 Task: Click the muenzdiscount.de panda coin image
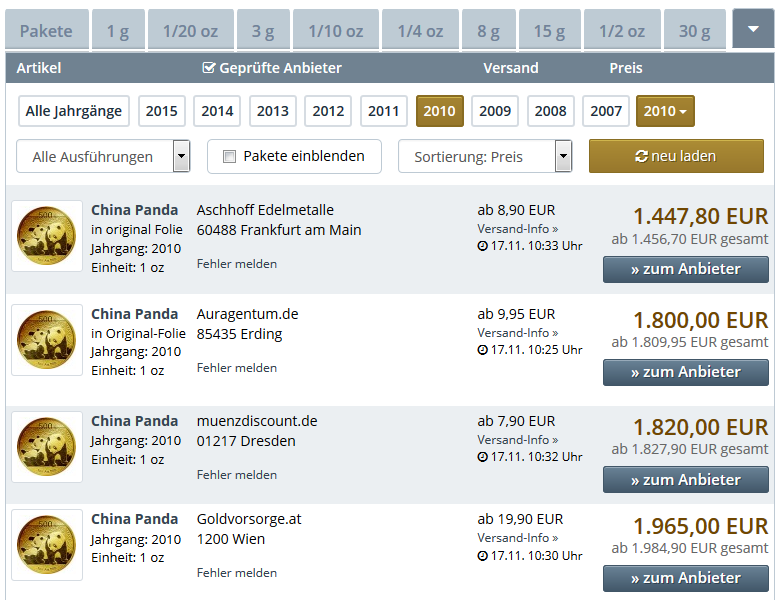click(47, 447)
